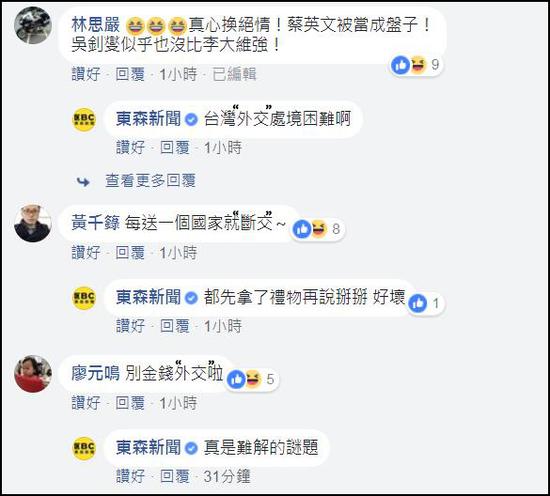550x496 pixels.
Task: Reply to 黃千籙's comment with 回覆
Action: coord(130,253)
